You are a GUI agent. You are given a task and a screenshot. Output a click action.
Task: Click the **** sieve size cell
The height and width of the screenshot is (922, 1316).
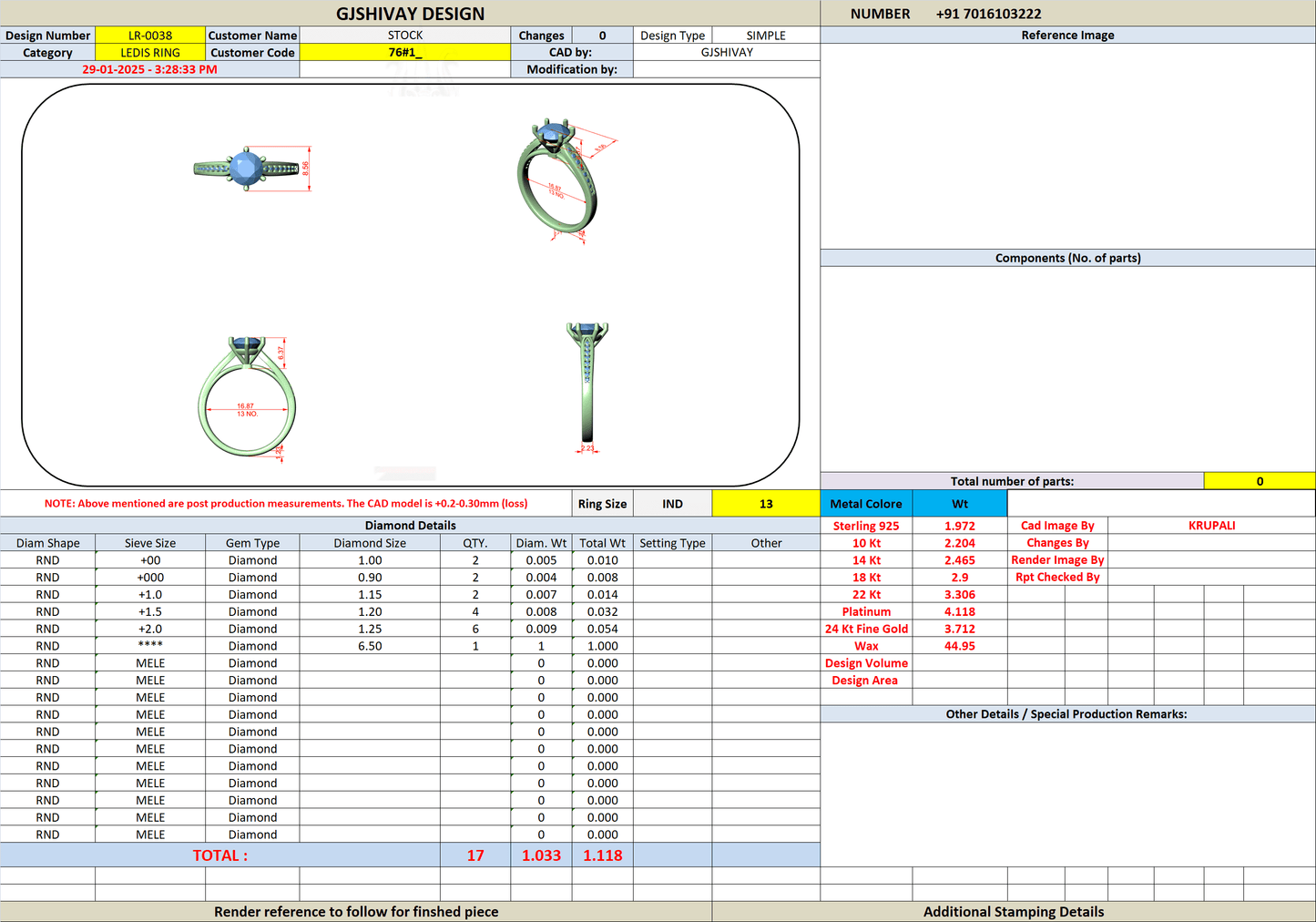(x=150, y=646)
